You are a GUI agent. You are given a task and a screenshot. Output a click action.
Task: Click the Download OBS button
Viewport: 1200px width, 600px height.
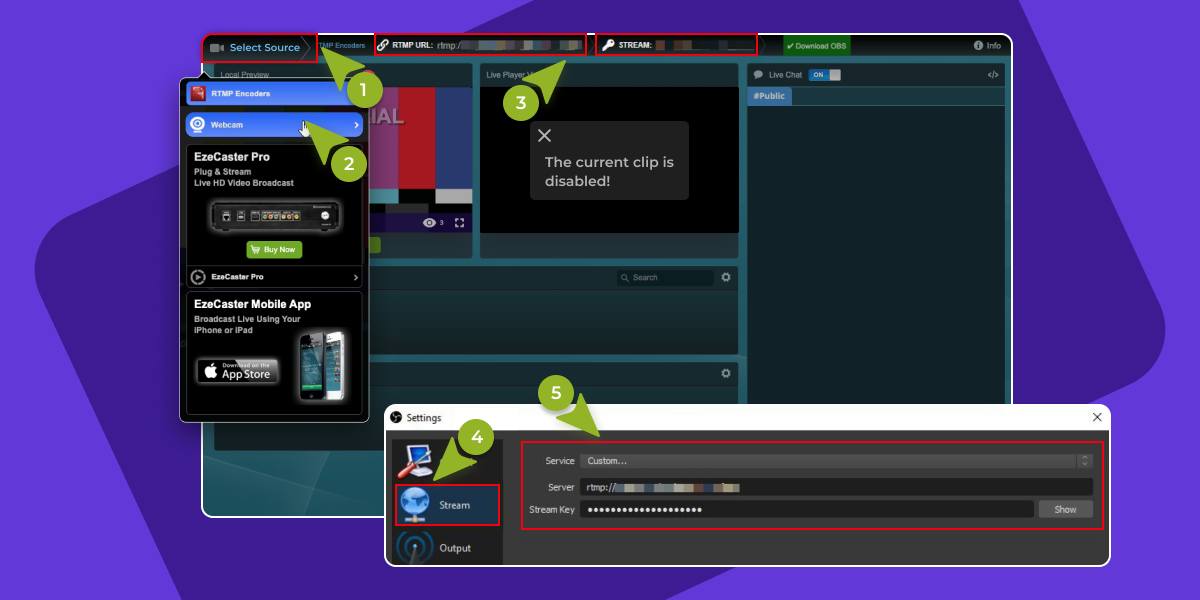[816, 45]
